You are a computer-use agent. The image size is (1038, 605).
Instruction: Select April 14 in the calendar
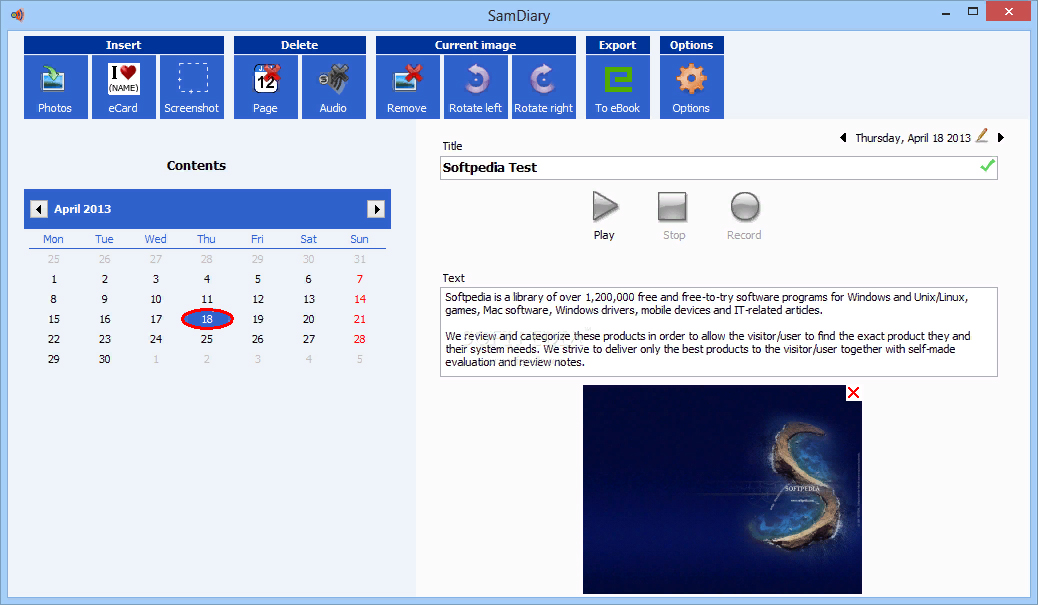point(359,299)
